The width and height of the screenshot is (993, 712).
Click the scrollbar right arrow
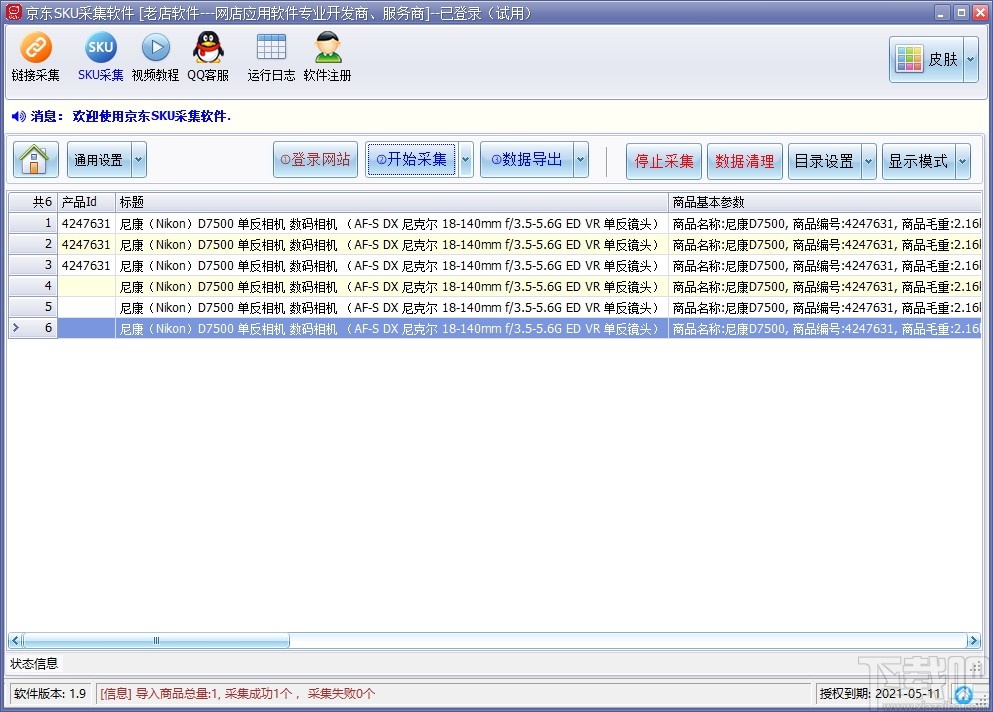(974, 640)
